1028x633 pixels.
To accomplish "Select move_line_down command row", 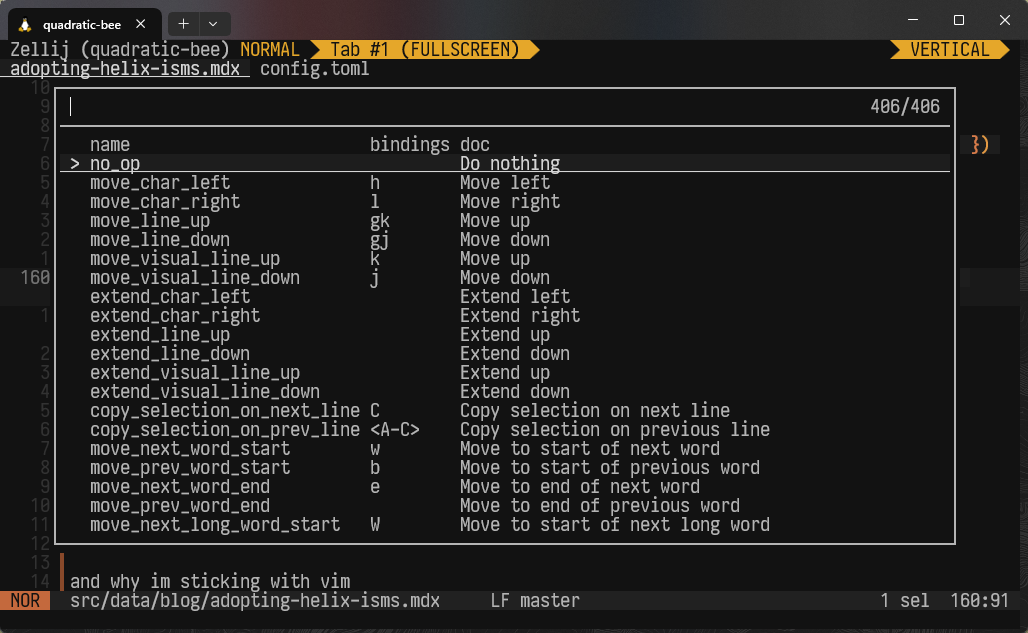I will pyautogui.click(x=505, y=239).
